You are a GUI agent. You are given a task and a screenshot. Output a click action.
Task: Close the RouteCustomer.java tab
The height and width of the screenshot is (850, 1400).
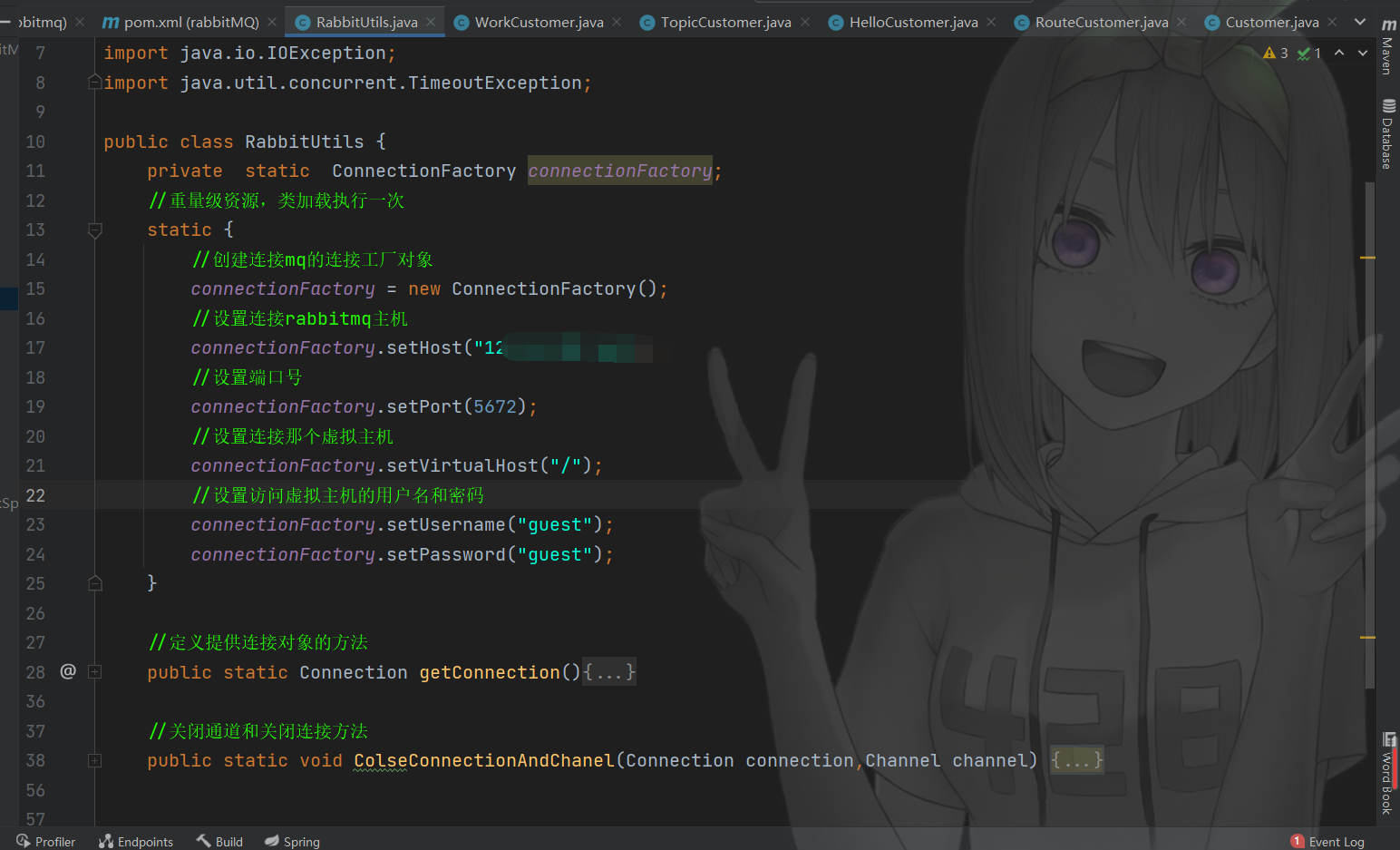tap(1181, 22)
